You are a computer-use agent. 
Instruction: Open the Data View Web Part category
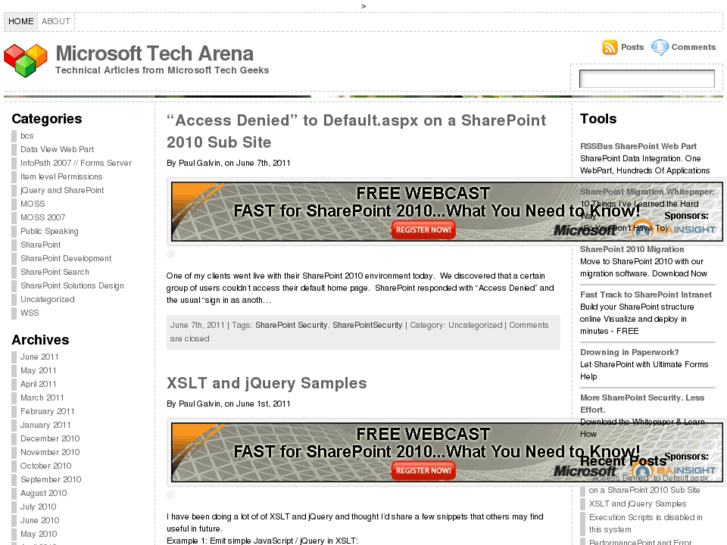(57, 149)
